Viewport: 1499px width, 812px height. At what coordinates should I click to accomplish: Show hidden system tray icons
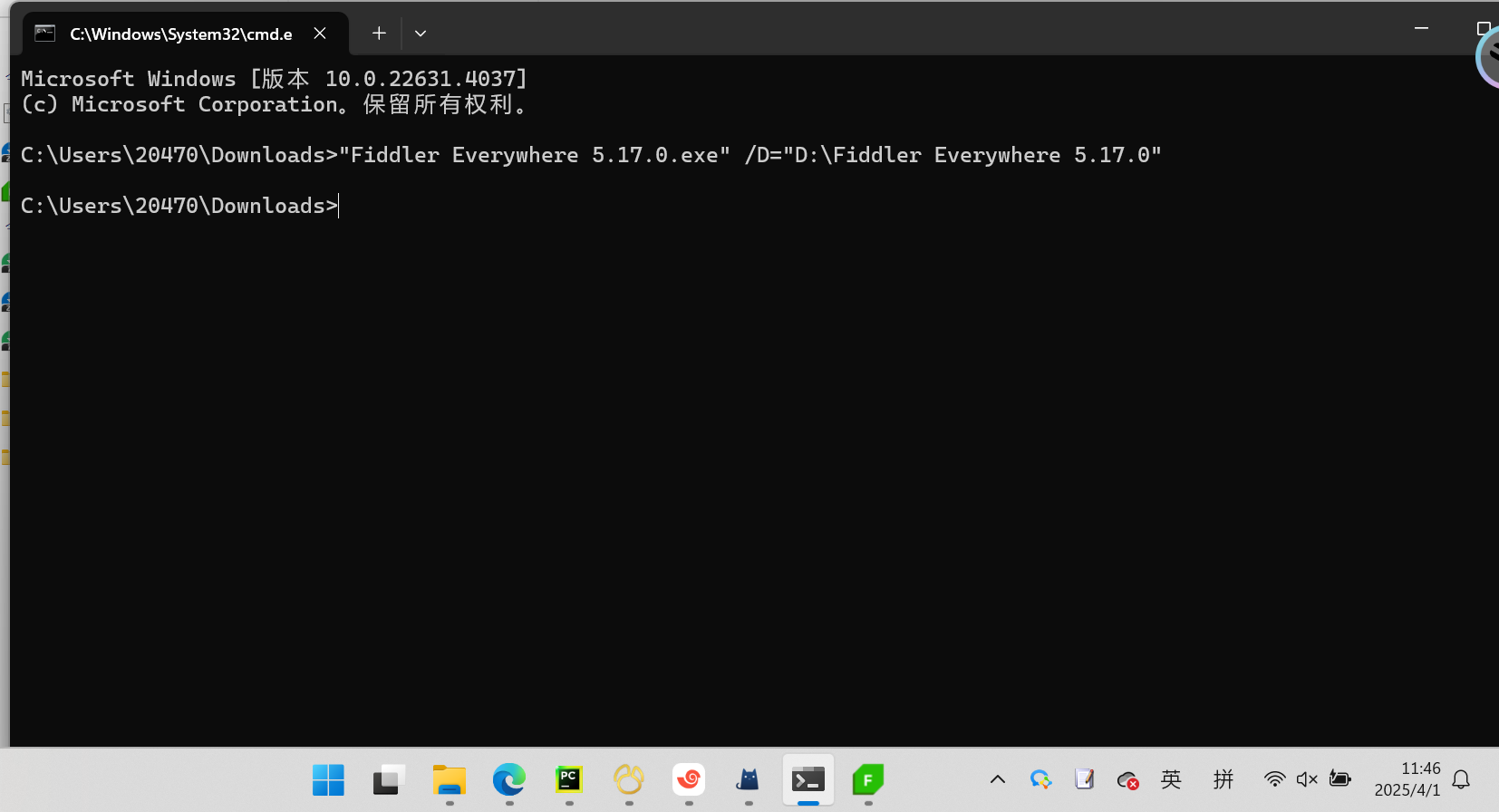(x=998, y=779)
